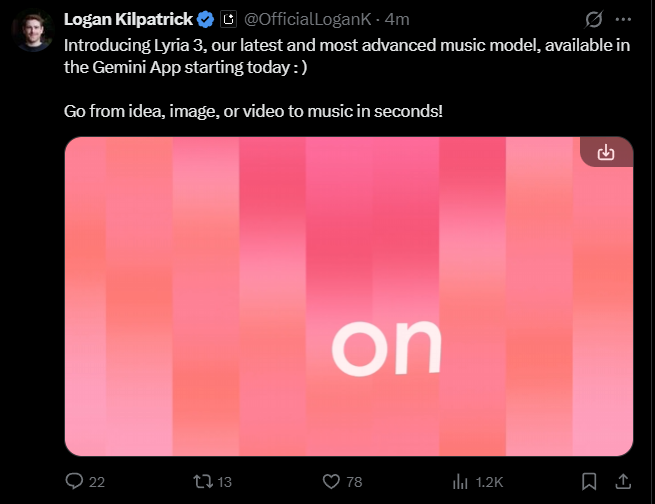The height and width of the screenshot is (504, 655).
Task: Open view analytics bar-chart icon
Action: coord(461,481)
